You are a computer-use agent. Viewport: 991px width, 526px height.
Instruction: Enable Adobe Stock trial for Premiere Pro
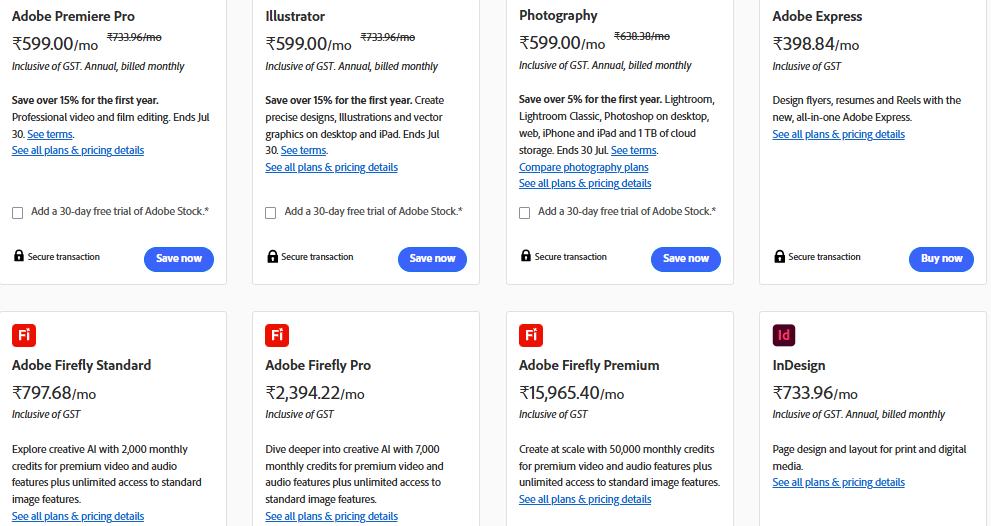pyautogui.click(x=18, y=213)
